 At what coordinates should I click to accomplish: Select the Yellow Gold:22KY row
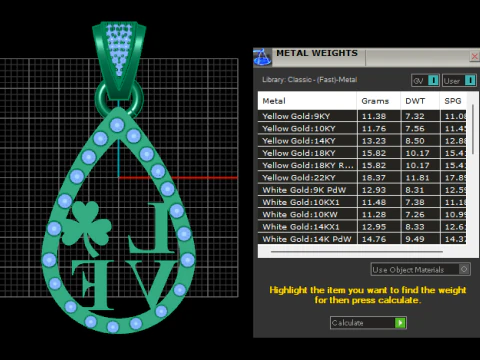click(362, 178)
